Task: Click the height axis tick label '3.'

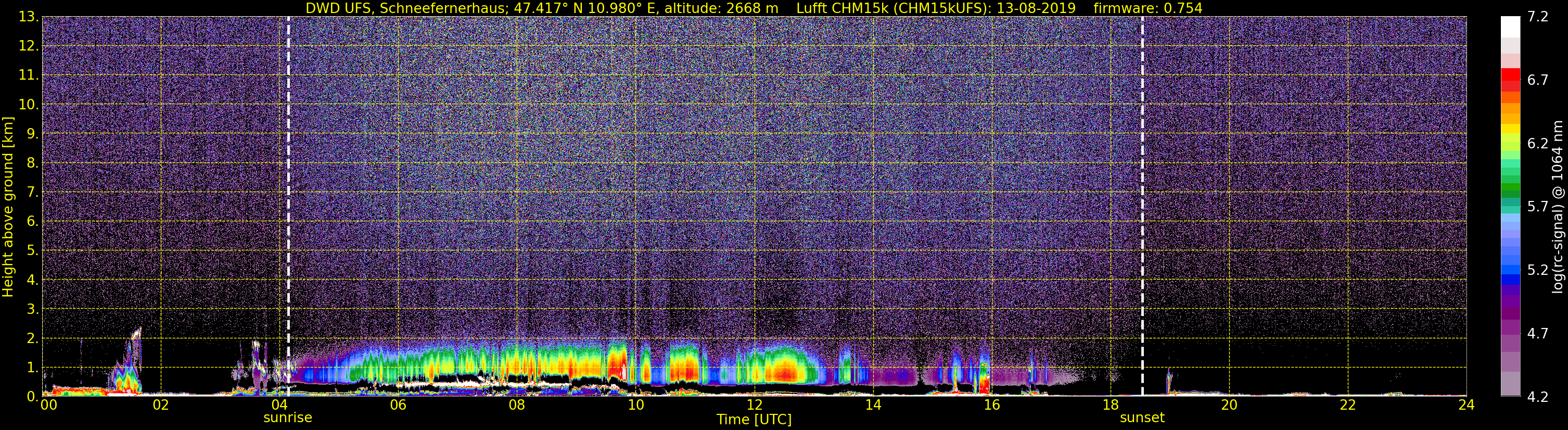Action: [32, 309]
